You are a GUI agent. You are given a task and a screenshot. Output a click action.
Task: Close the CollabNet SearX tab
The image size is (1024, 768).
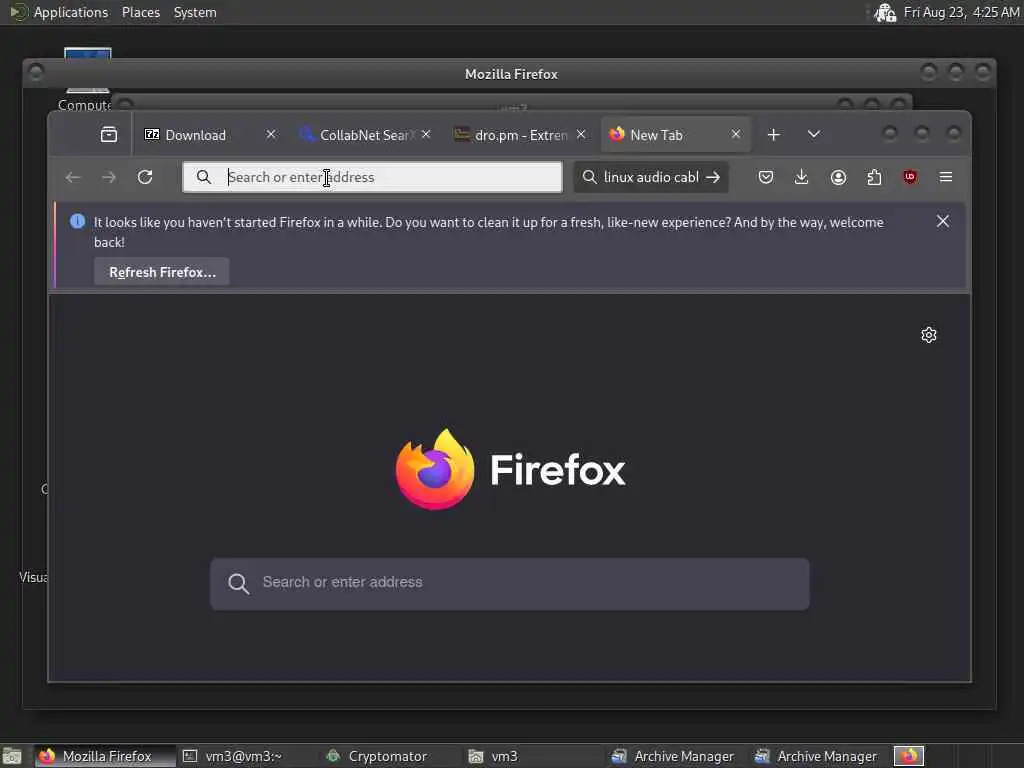(426, 135)
